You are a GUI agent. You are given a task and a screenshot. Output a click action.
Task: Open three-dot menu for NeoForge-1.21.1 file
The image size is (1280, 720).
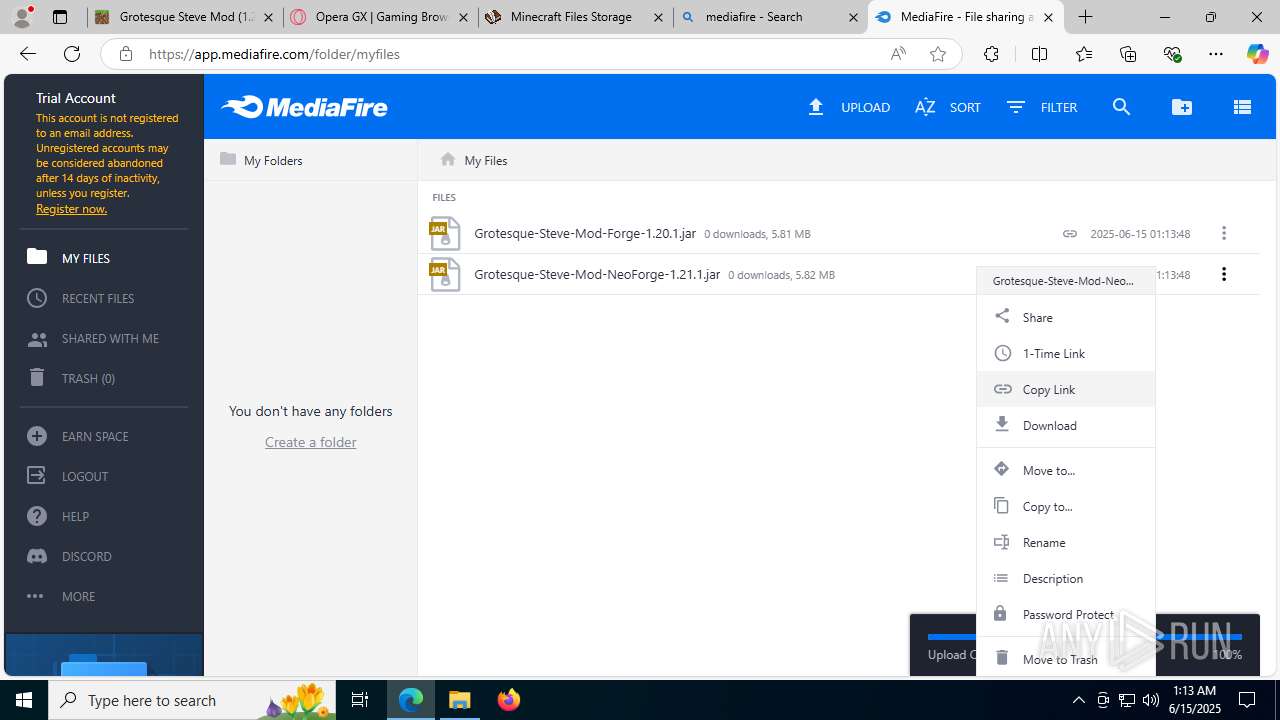pyautogui.click(x=1224, y=274)
